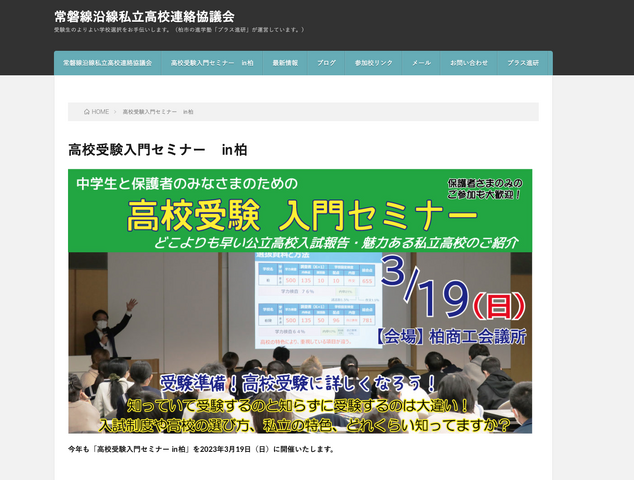This screenshot has width=634, height=480.
Task: Go to HOME breadcrumb link
Action: (96, 112)
